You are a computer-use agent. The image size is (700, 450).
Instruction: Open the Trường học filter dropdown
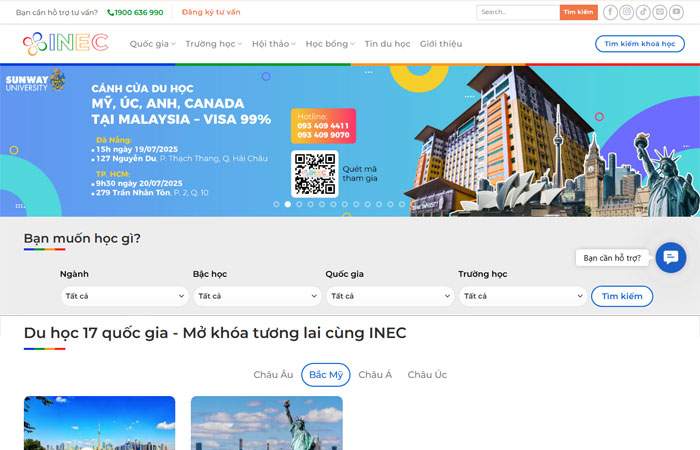[523, 296]
